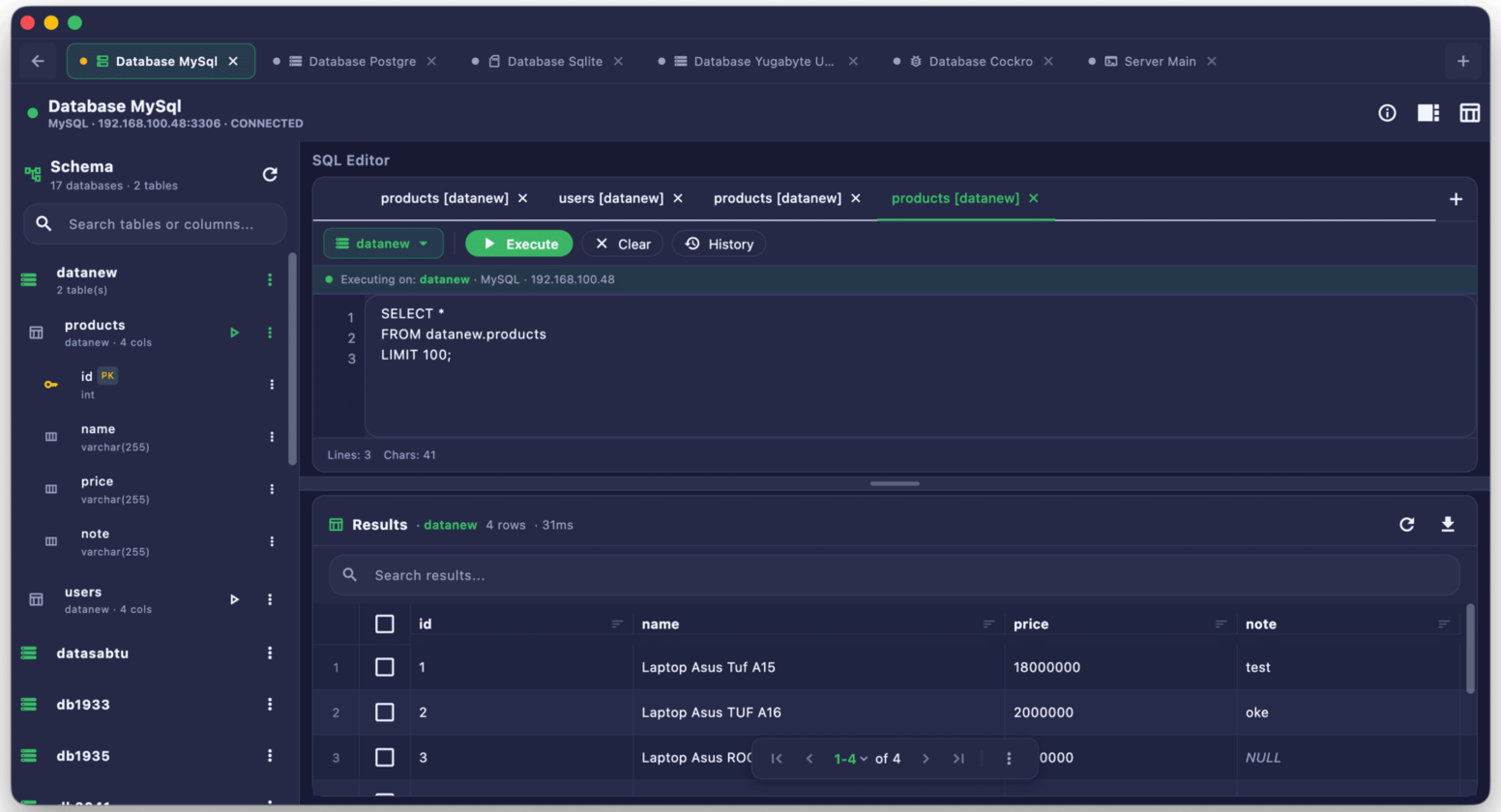Image resolution: width=1501 pixels, height=812 pixels.
Task: Click the schema sidebar scrollbar
Action: [292, 360]
